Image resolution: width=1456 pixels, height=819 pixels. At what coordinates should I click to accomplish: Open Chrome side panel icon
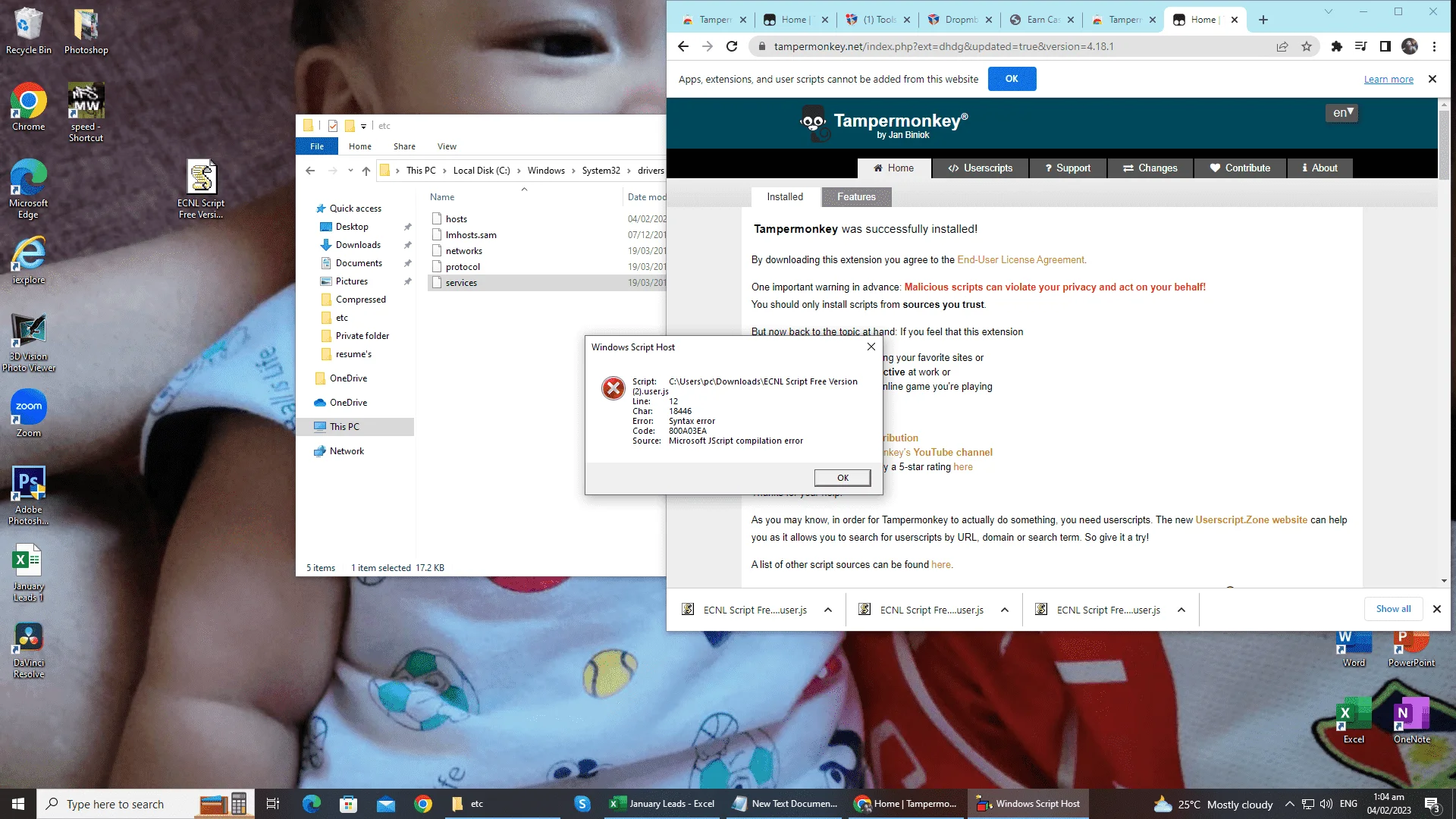[1385, 46]
